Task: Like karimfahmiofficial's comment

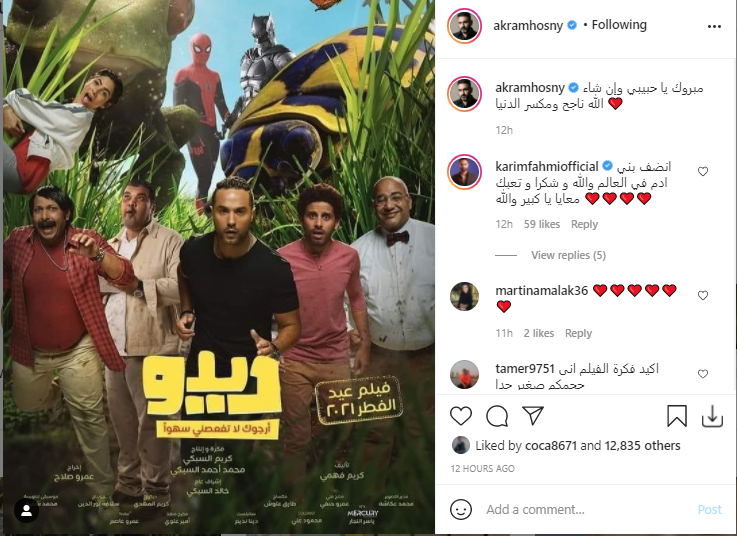Action: (x=703, y=172)
